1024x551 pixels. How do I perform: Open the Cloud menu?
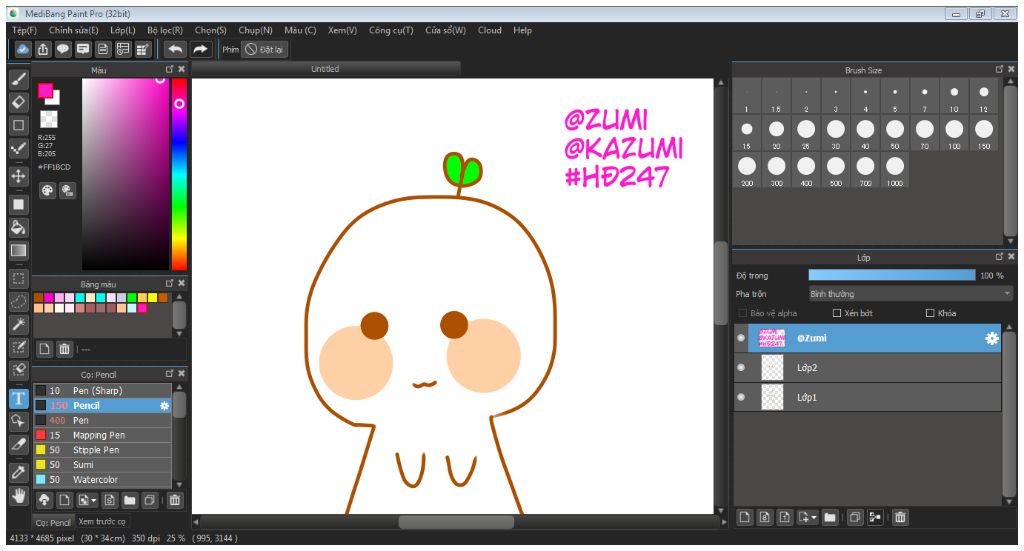click(x=489, y=30)
